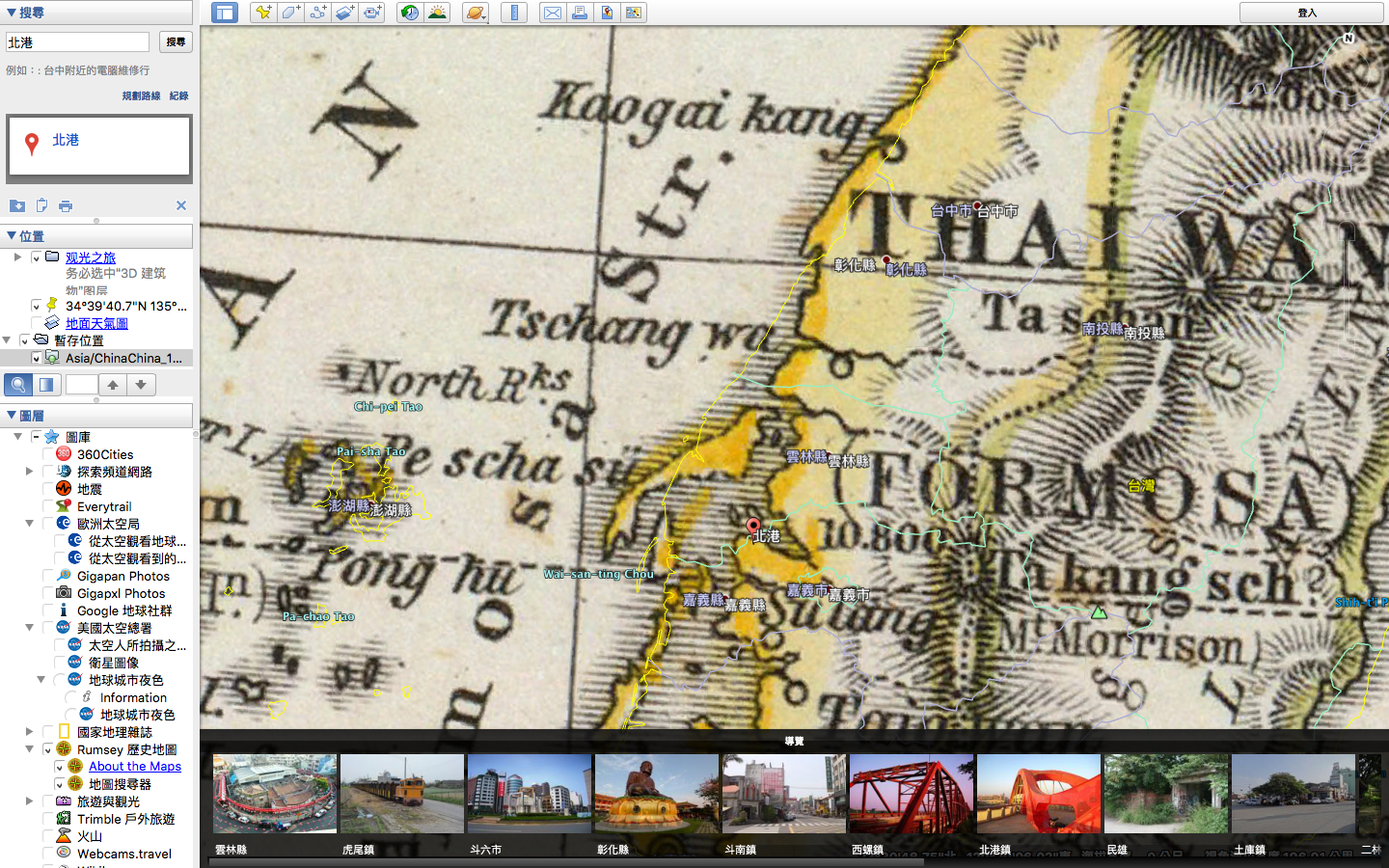Select the 地圖搜尋器 layer row

120,784
